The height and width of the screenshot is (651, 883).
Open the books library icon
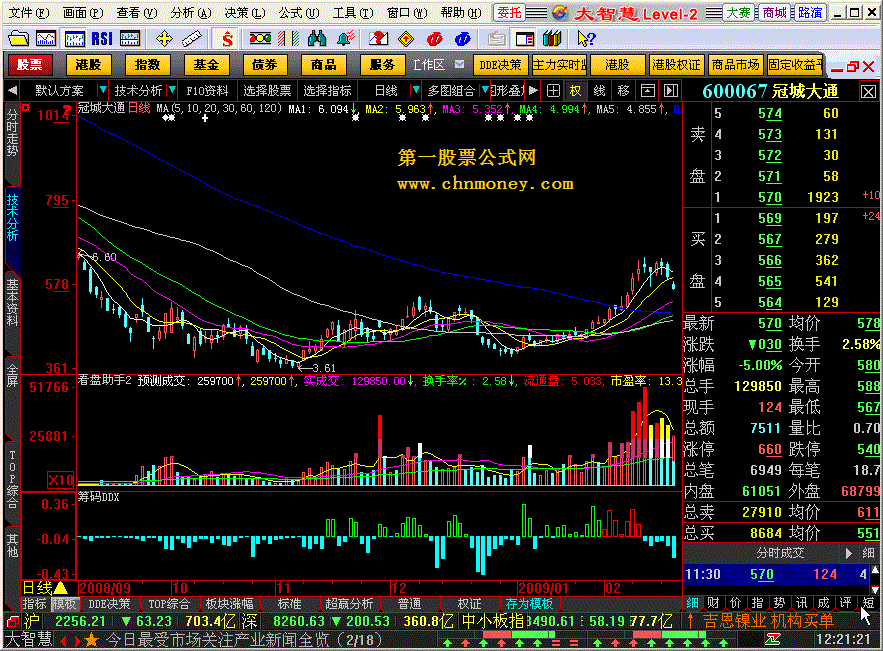tap(552, 38)
